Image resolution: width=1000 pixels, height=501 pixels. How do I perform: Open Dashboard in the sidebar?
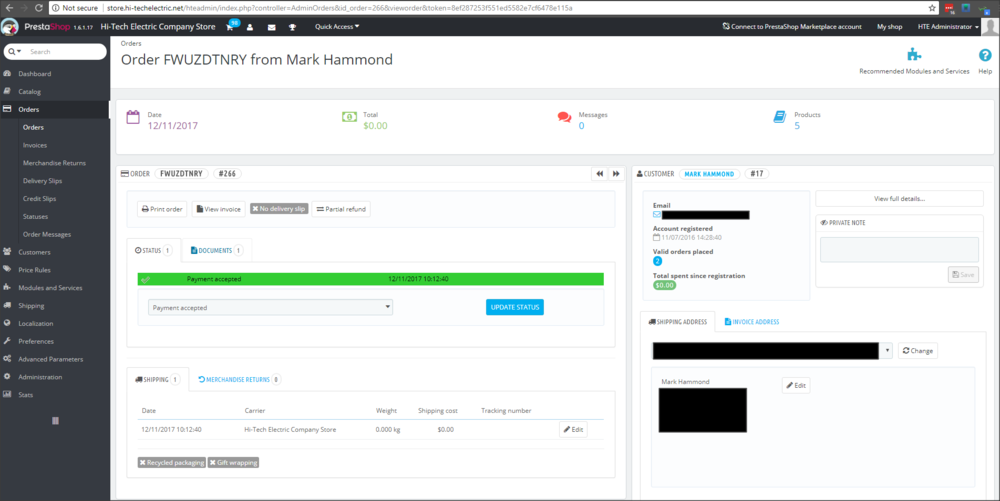[x=34, y=74]
